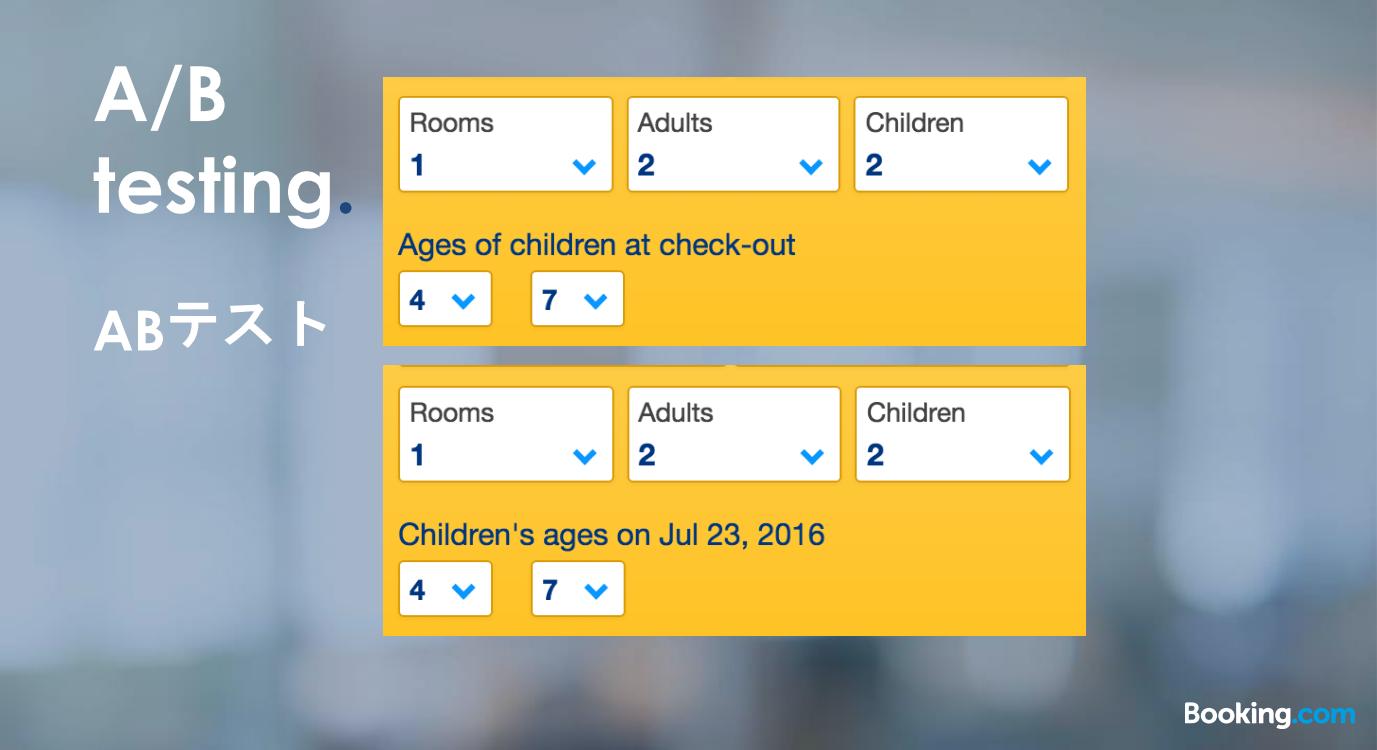Click the chevron beside age 7 under check-out label

(x=595, y=300)
